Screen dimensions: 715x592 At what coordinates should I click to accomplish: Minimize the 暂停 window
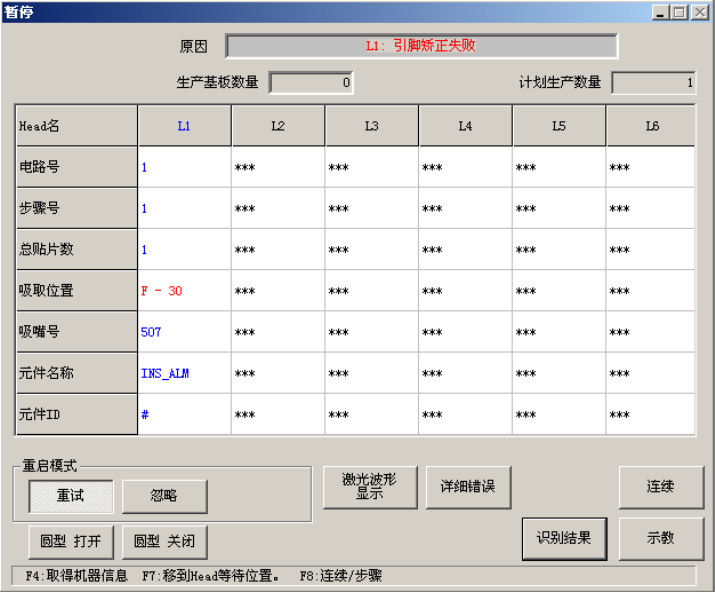tap(660, 12)
